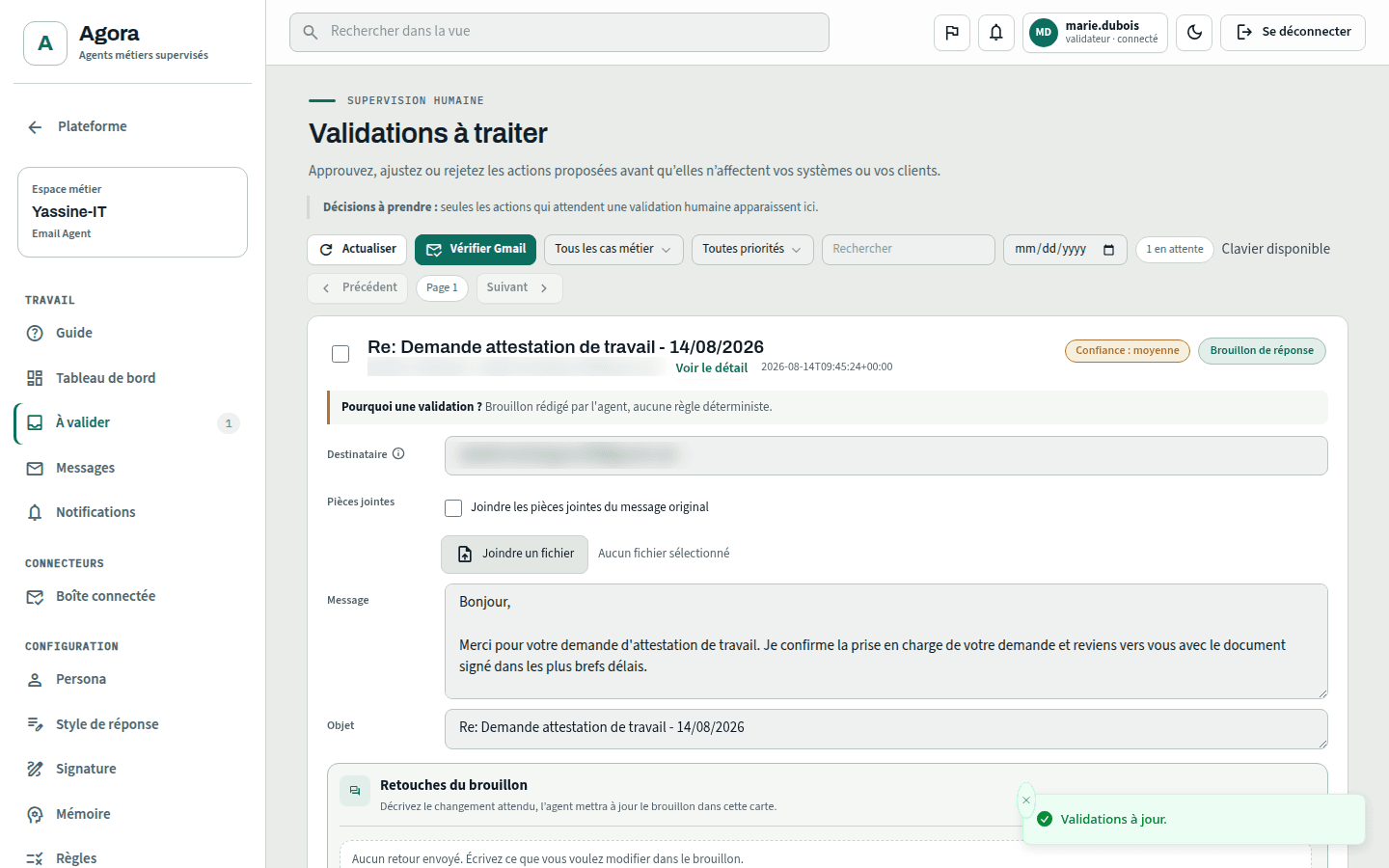Click the Objet field
1389x868 pixels.
(x=885, y=729)
